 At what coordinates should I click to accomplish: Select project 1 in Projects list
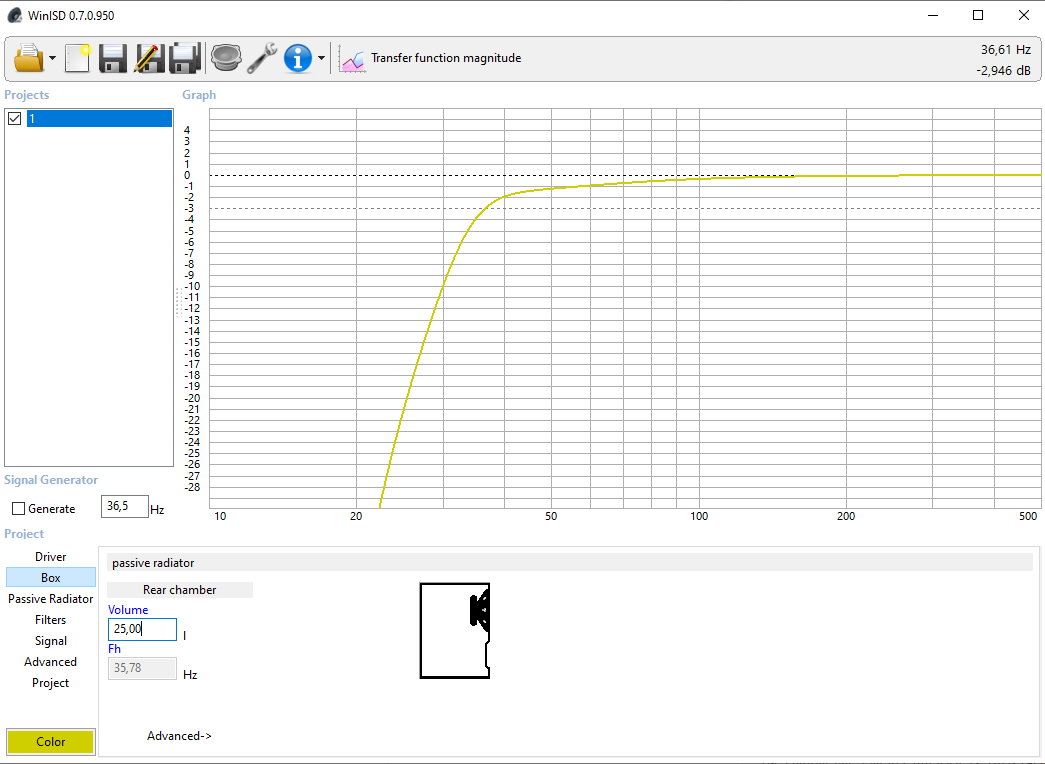99,119
